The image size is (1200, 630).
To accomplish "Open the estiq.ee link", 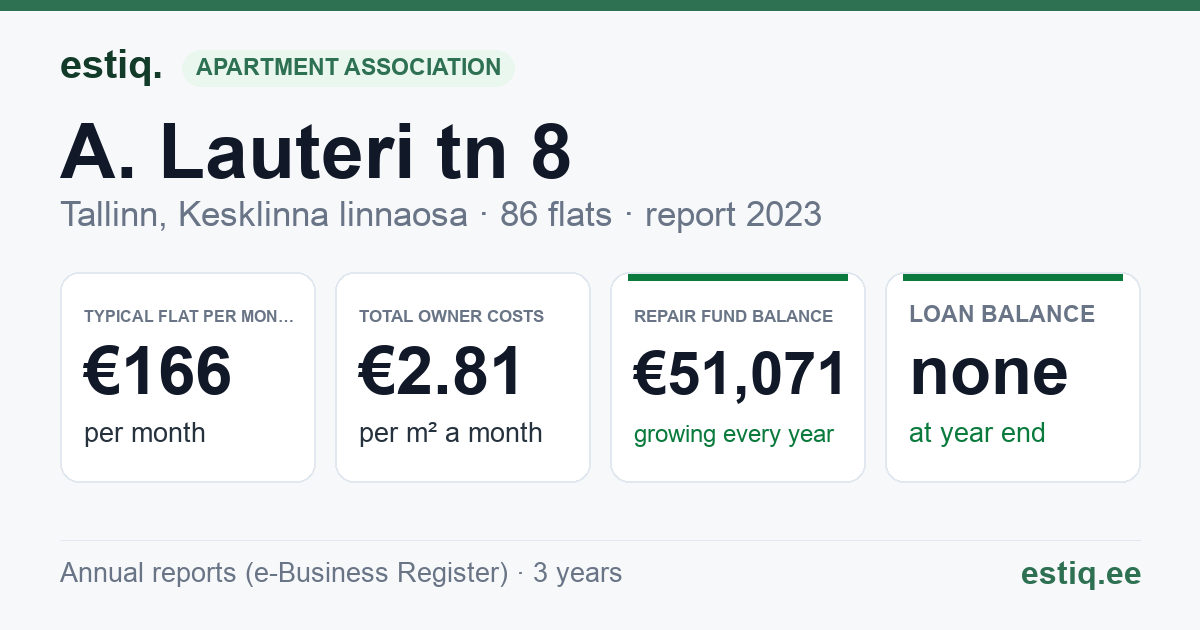I will [1081, 573].
